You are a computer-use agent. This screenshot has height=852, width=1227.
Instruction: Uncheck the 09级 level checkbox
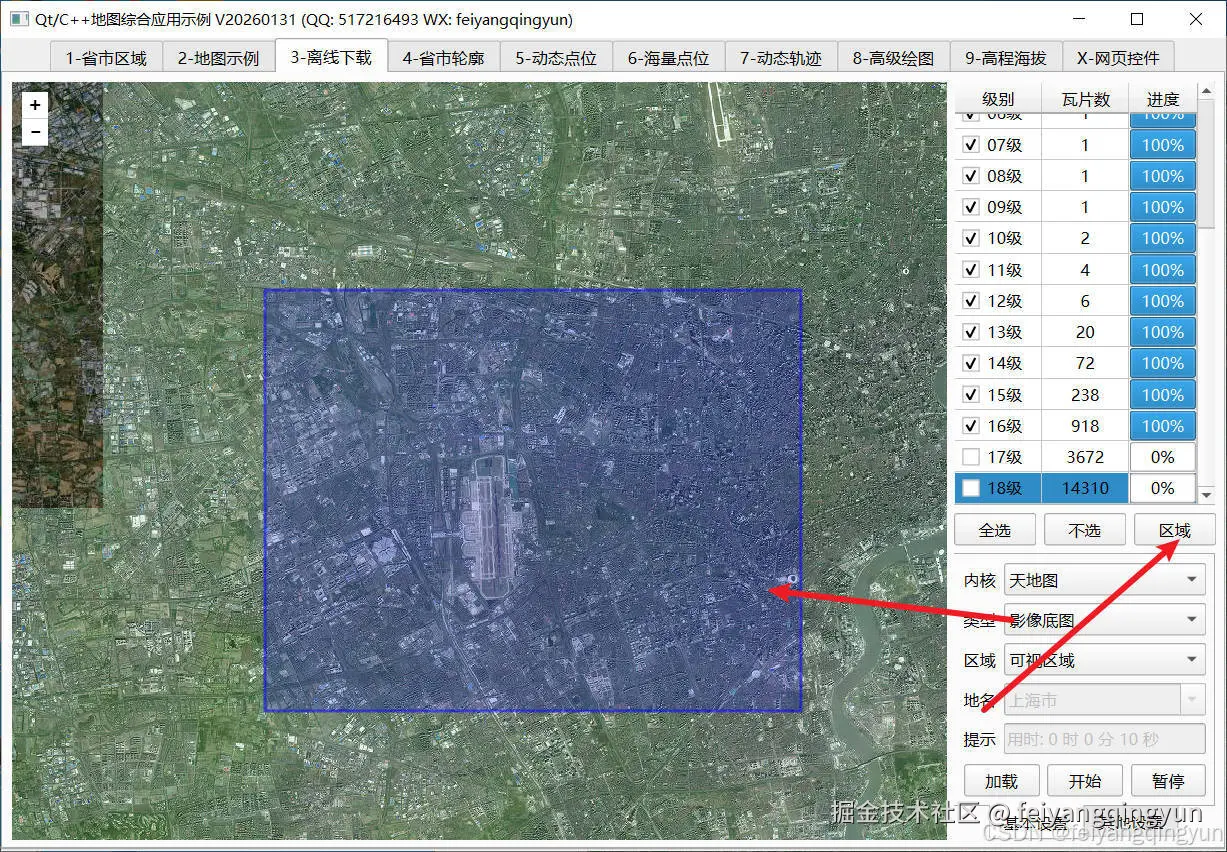(970, 207)
